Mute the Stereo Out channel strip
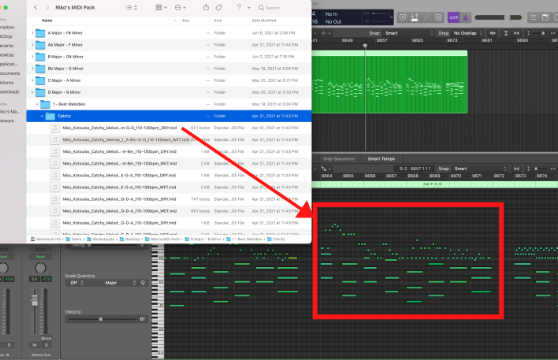Screen dimensions: 558x360 pyautogui.click(x=35, y=345)
